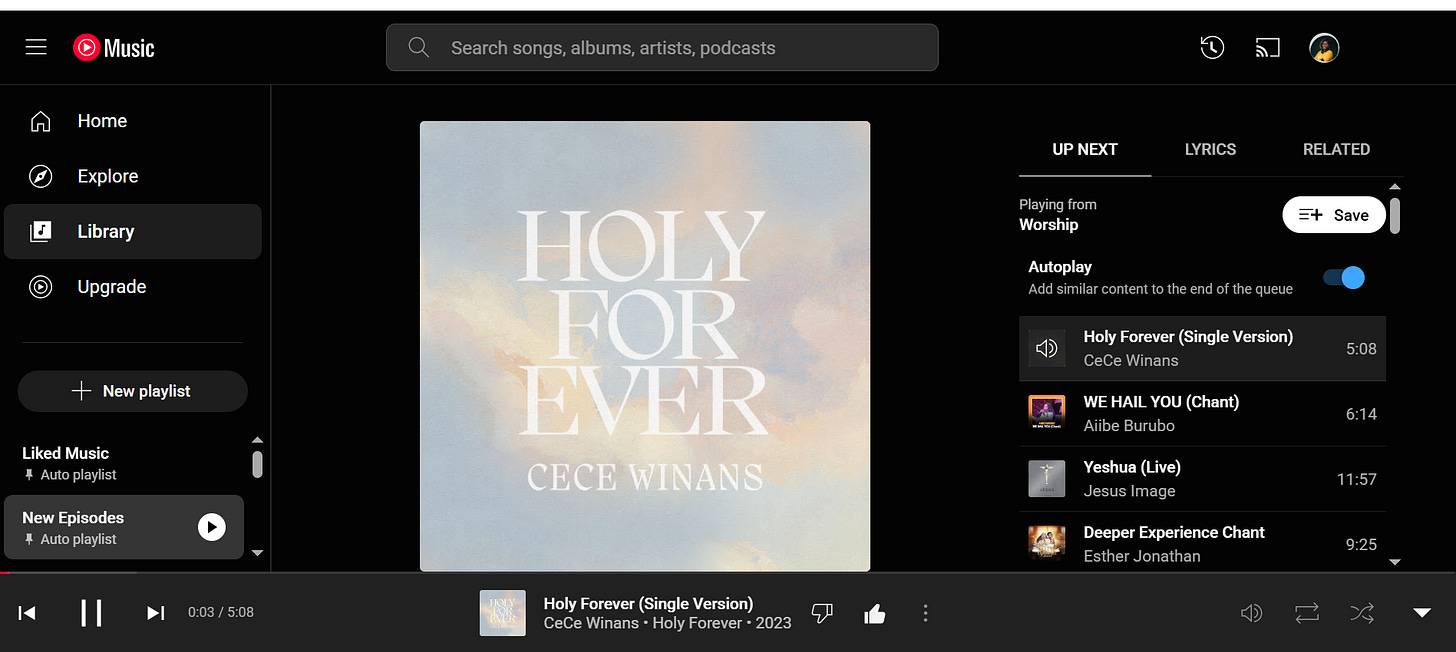
Task: Open the Liked Music auto playlist
Action: coord(124,463)
